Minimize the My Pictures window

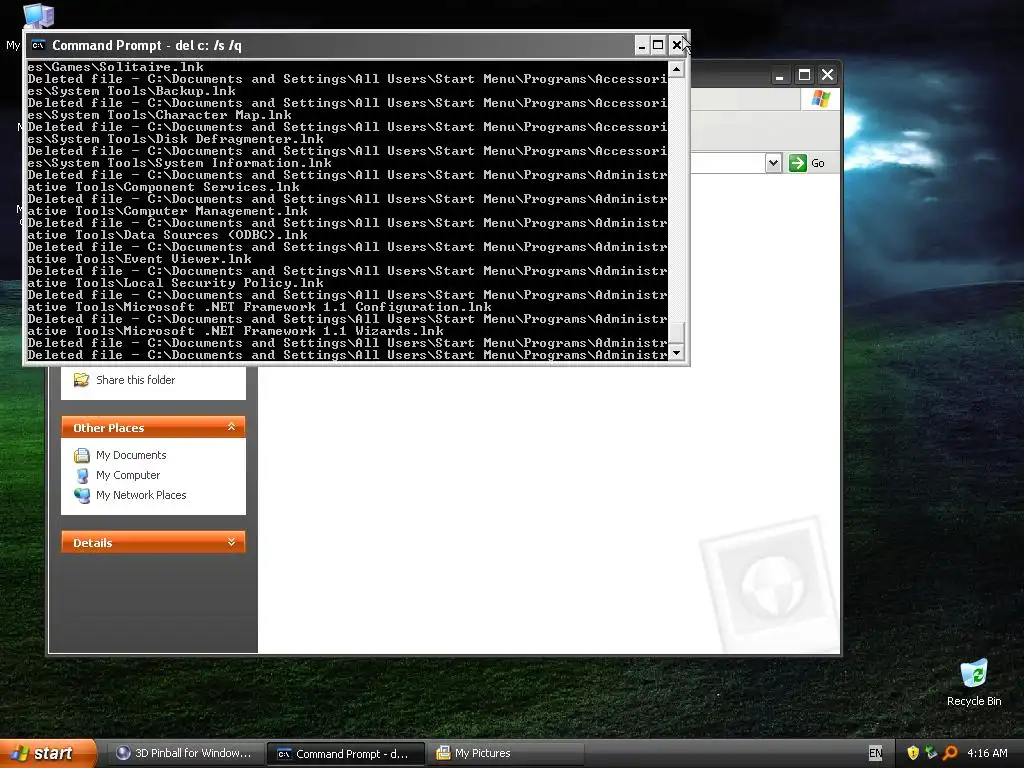click(x=779, y=75)
